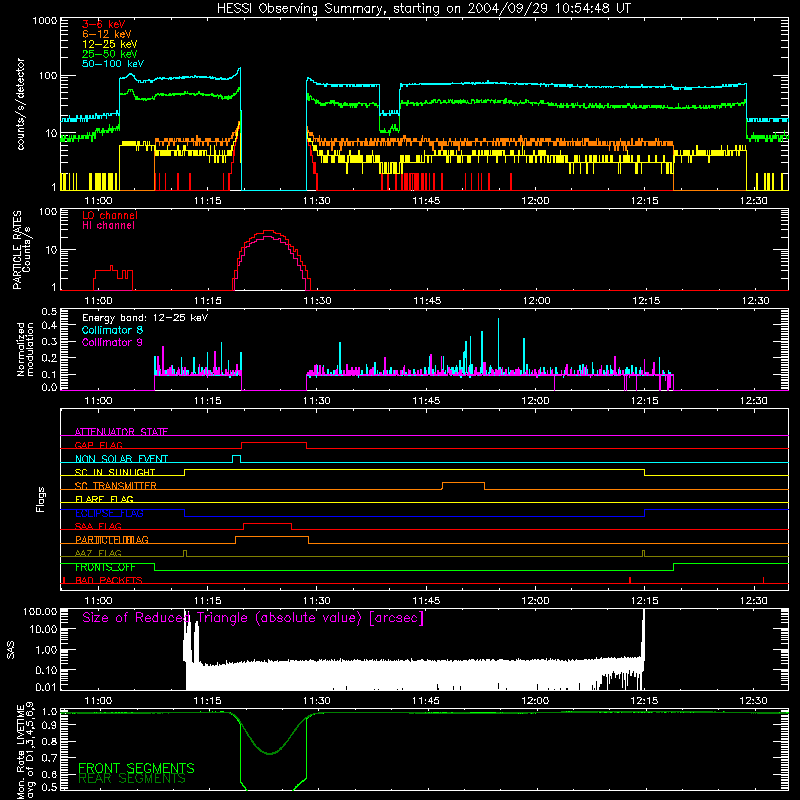Click the BAD_PACKETS flag label
800x800 pixels.
point(108,580)
